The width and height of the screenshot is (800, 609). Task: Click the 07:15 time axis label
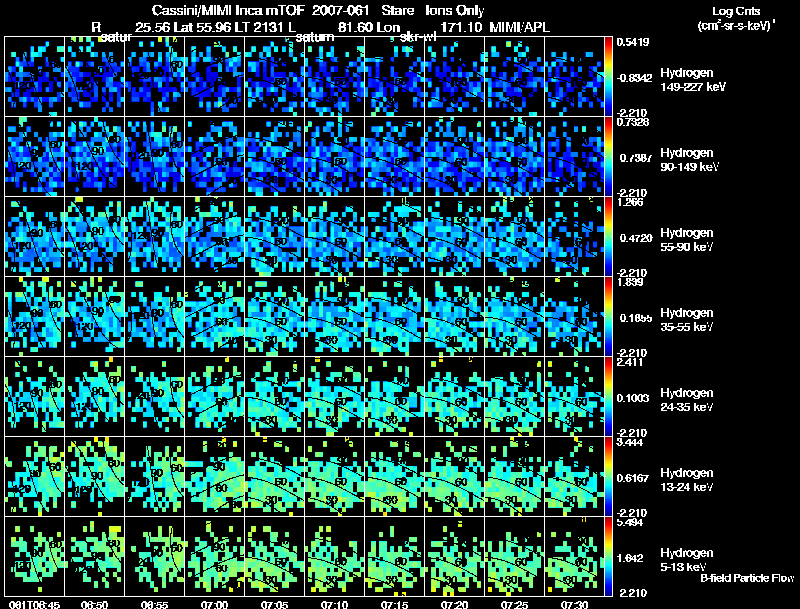tap(394, 604)
